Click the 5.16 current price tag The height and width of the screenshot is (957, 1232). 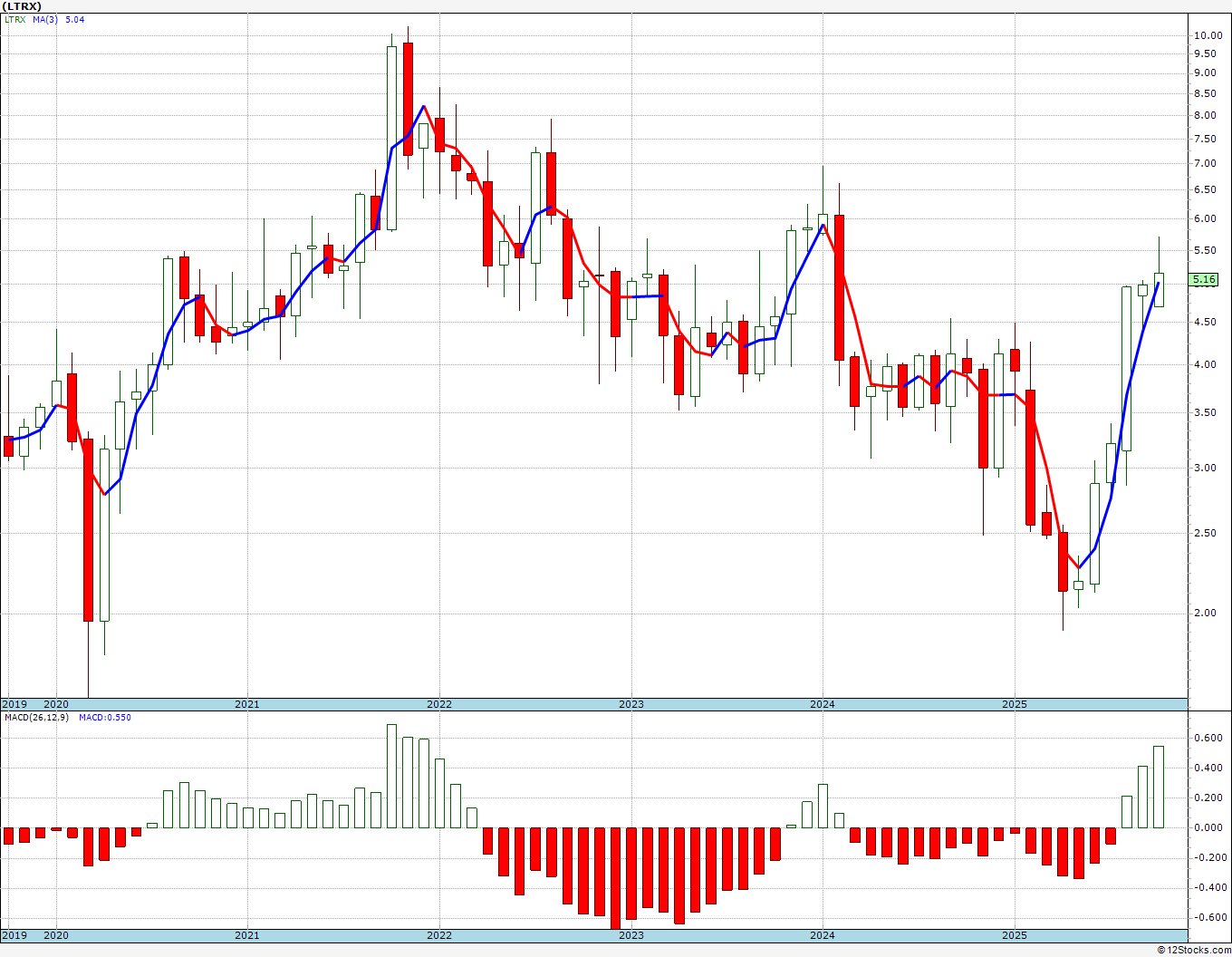coord(1204,280)
